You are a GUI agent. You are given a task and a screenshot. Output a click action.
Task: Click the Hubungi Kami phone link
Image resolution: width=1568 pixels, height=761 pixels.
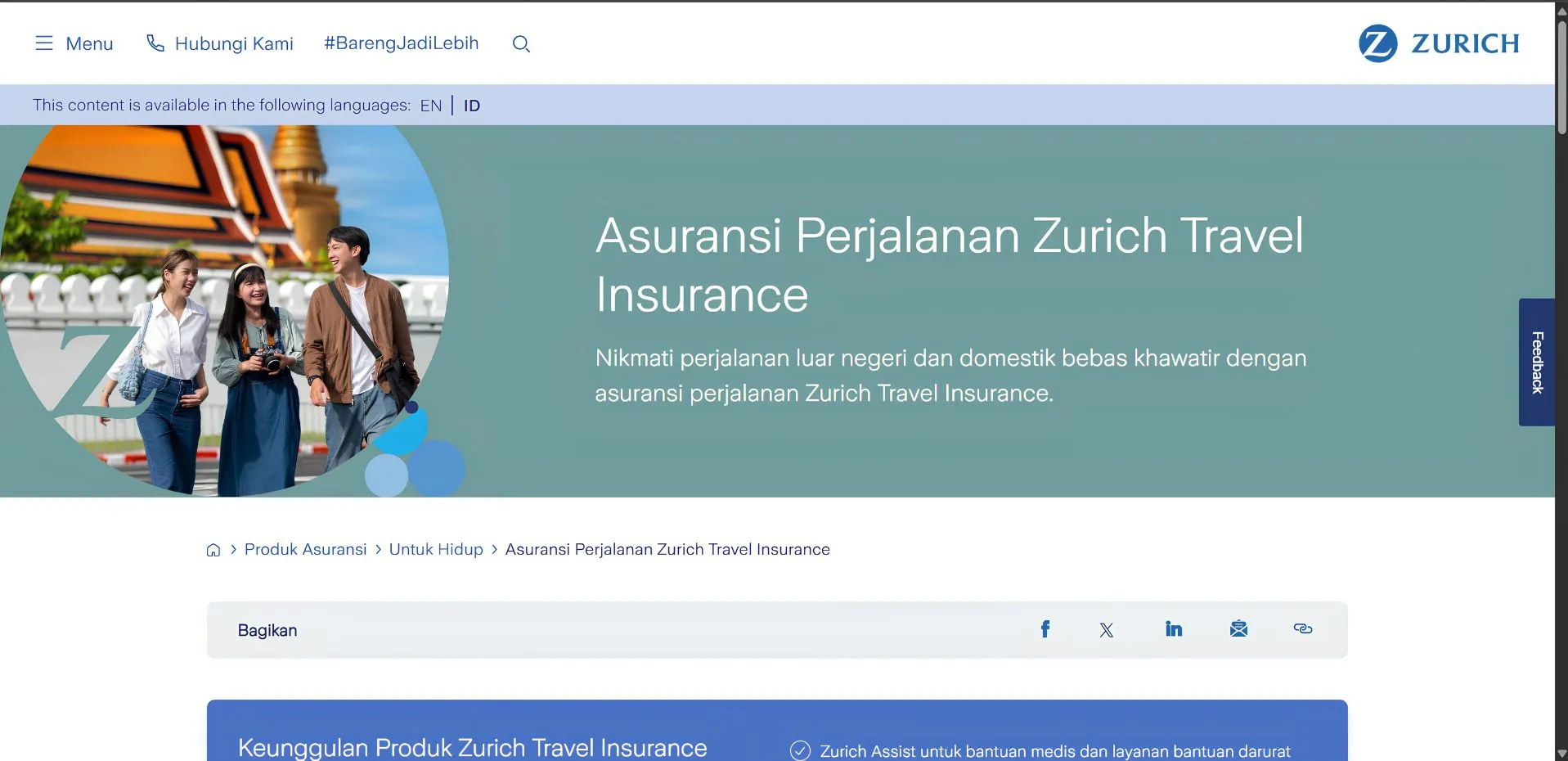pyautogui.click(x=219, y=43)
